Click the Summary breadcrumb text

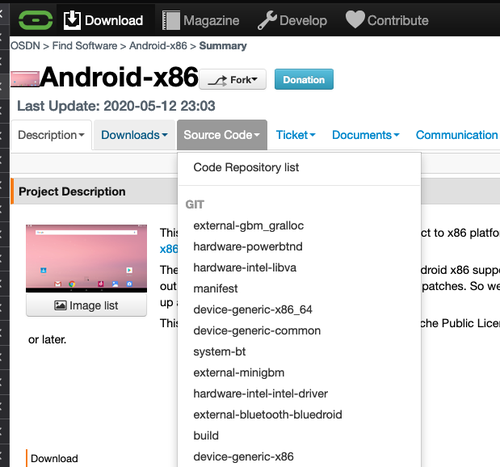[223, 46]
